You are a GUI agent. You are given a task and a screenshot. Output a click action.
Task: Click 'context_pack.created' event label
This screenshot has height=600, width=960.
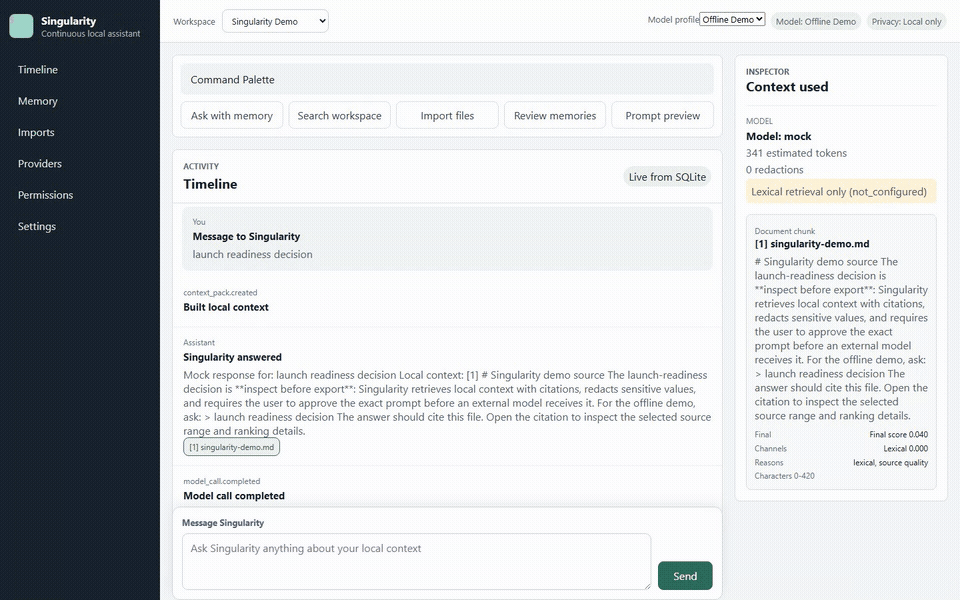[220, 293]
